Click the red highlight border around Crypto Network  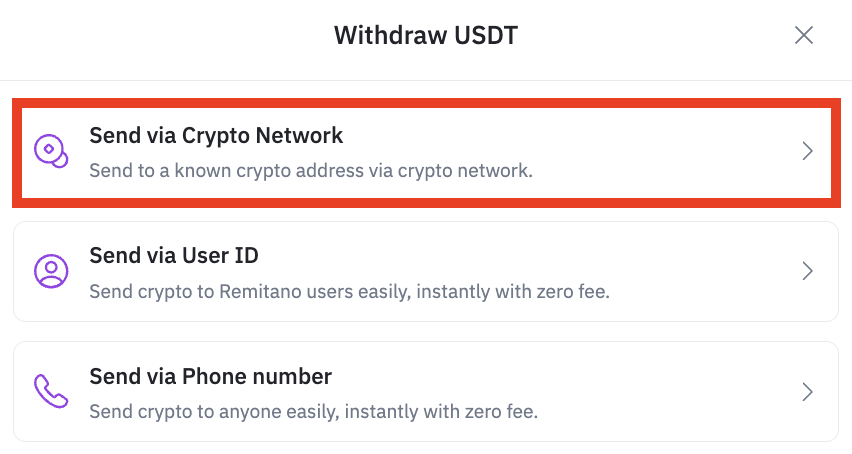(425, 101)
